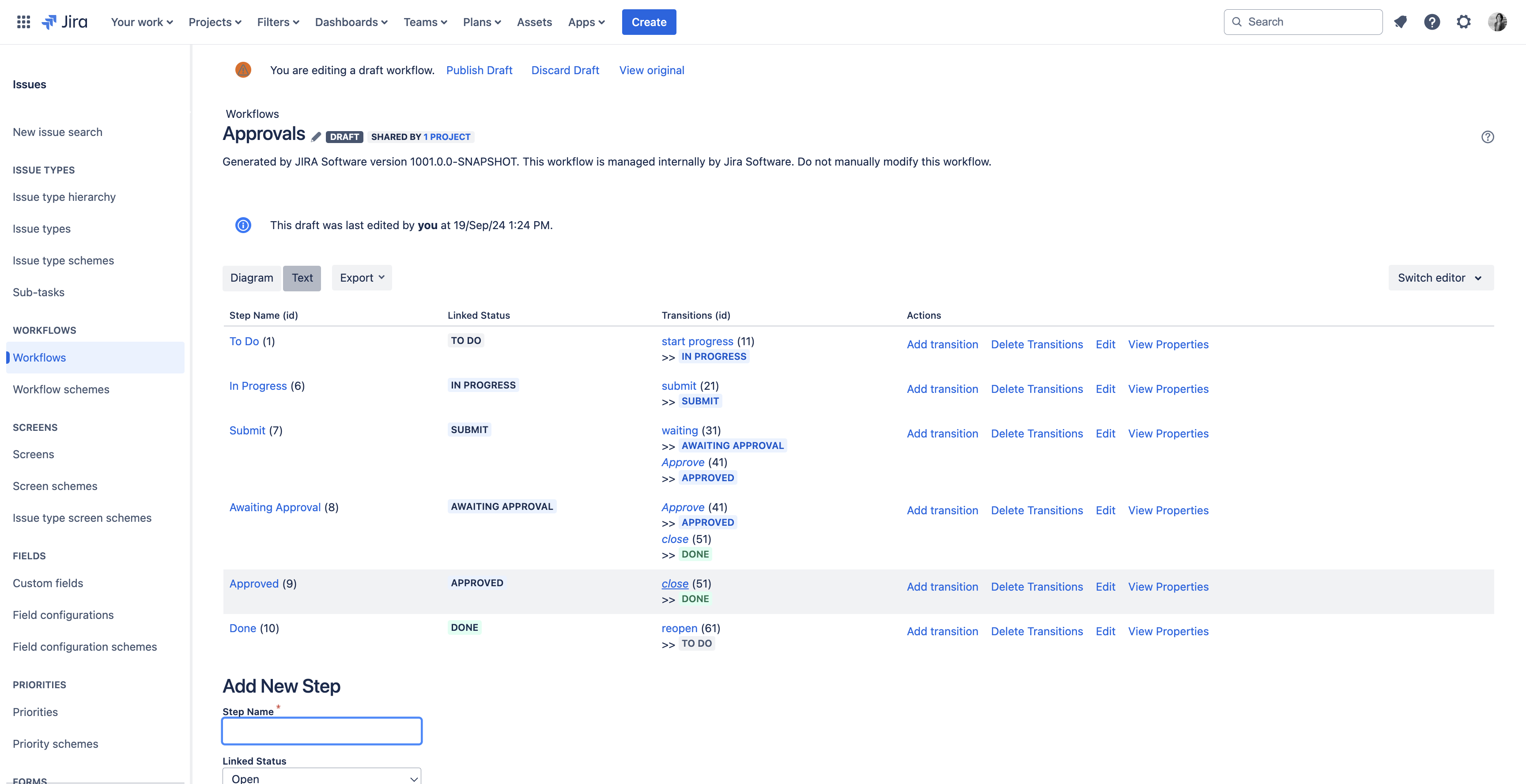The height and width of the screenshot is (784, 1526).
Task: Click Discard Draft
Action: [565, 70]
